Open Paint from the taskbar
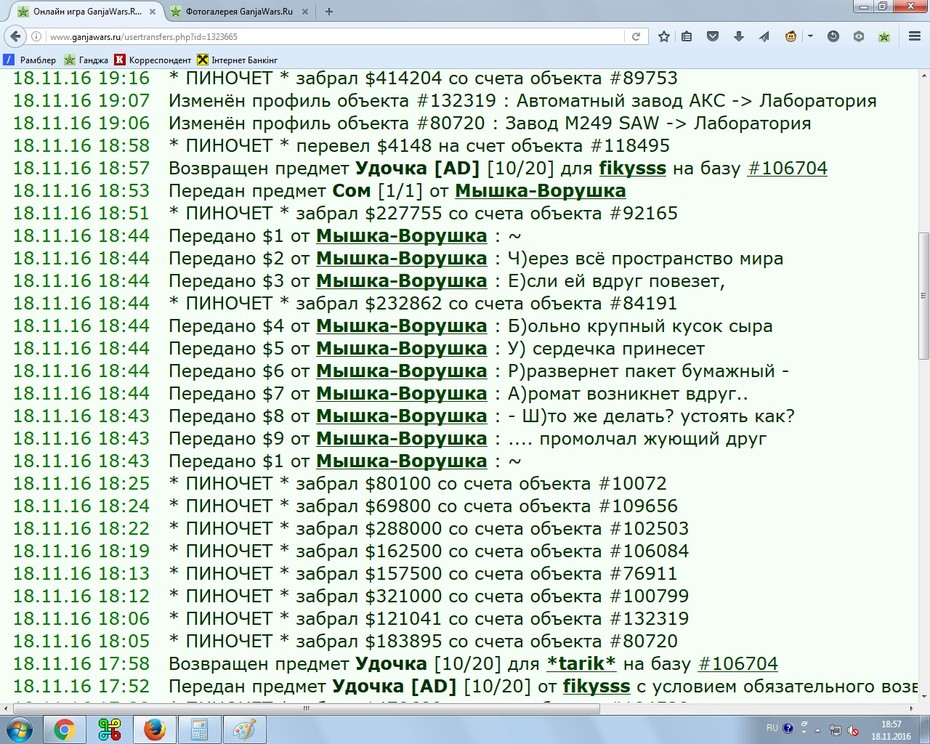The image size is (930, 744). (x=244, y=730)
